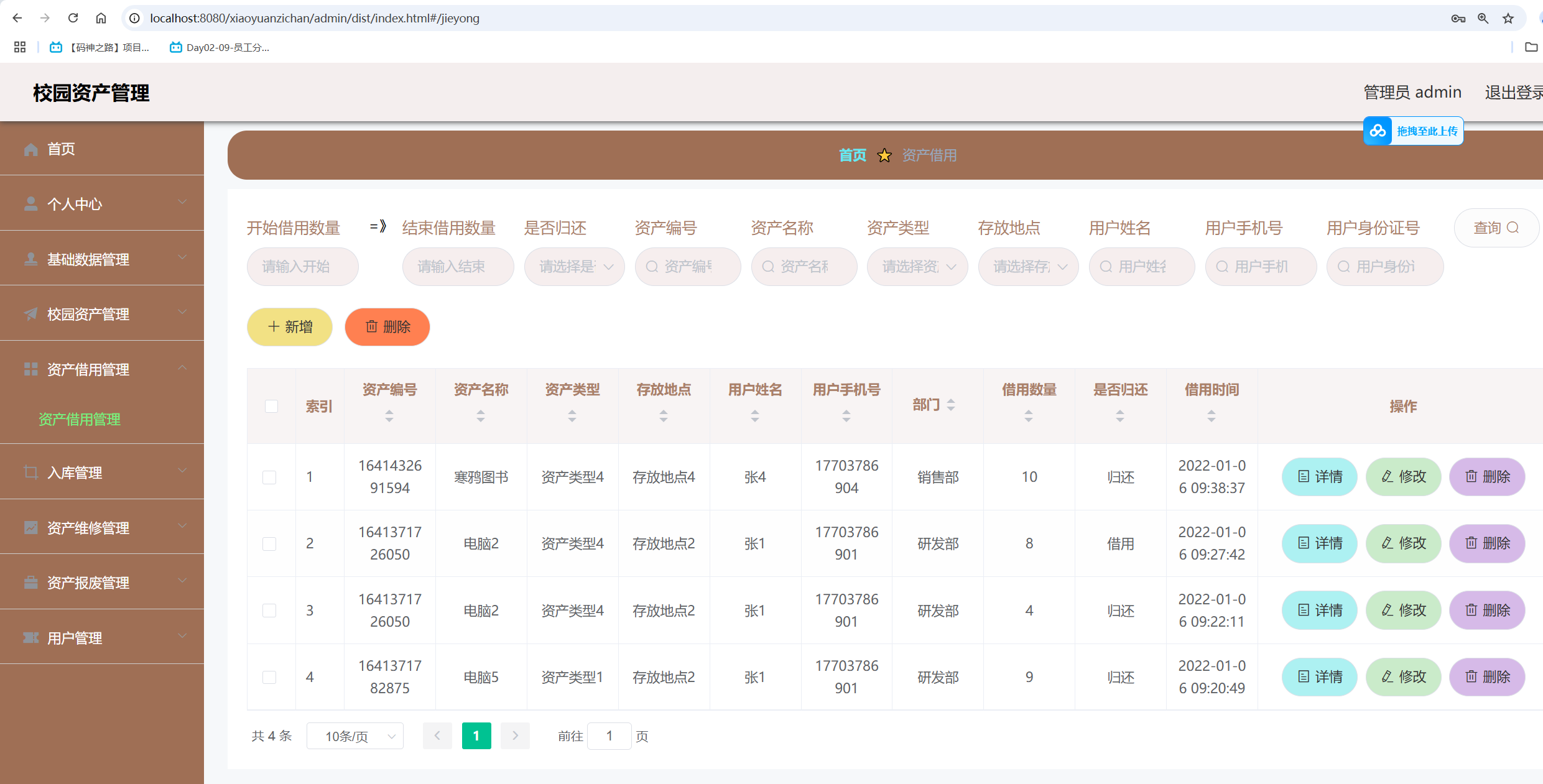Open the 资产报废管理 menu item

tap(102, 583)
